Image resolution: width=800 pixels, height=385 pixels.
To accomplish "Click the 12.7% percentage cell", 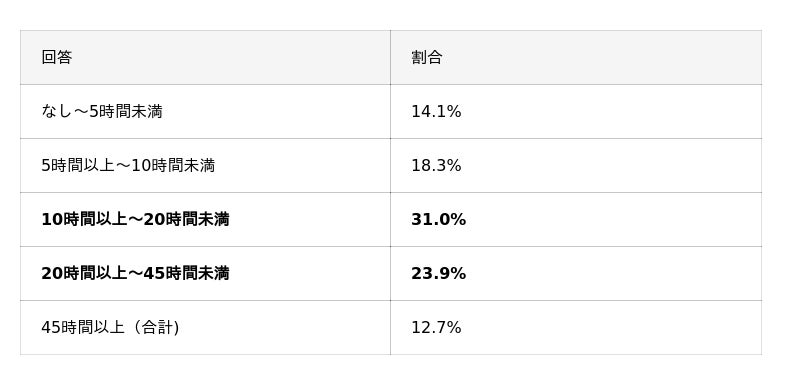I will coord(436,327).
